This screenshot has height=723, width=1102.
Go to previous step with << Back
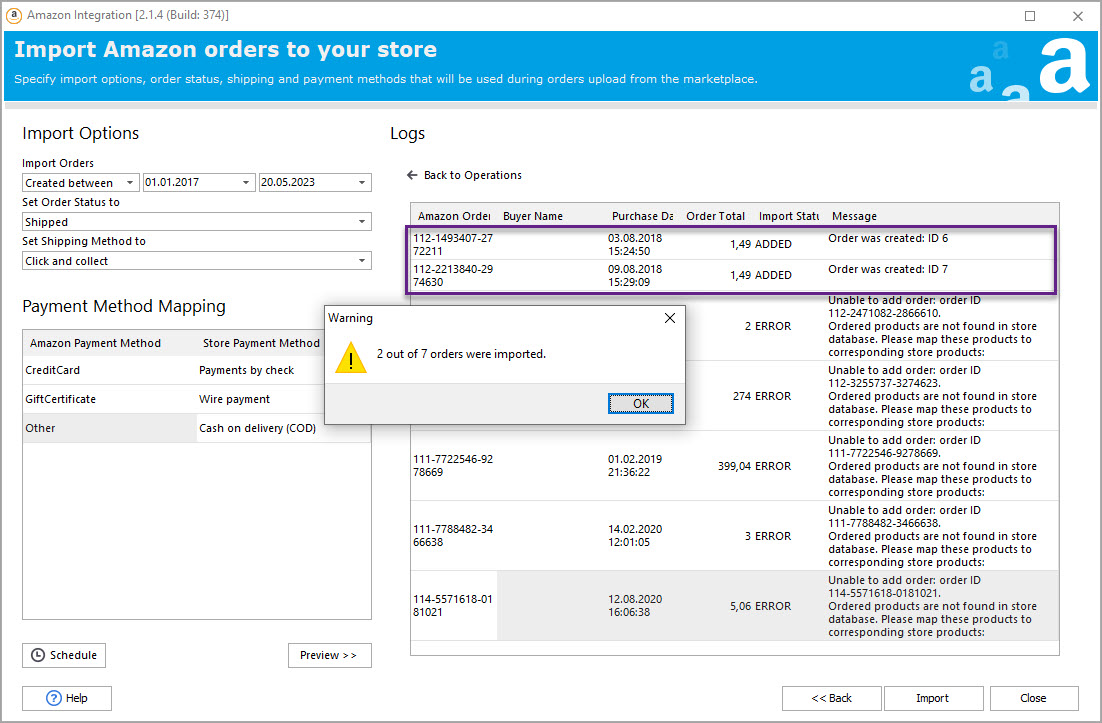pyautogui.click(x=831, y=698)
